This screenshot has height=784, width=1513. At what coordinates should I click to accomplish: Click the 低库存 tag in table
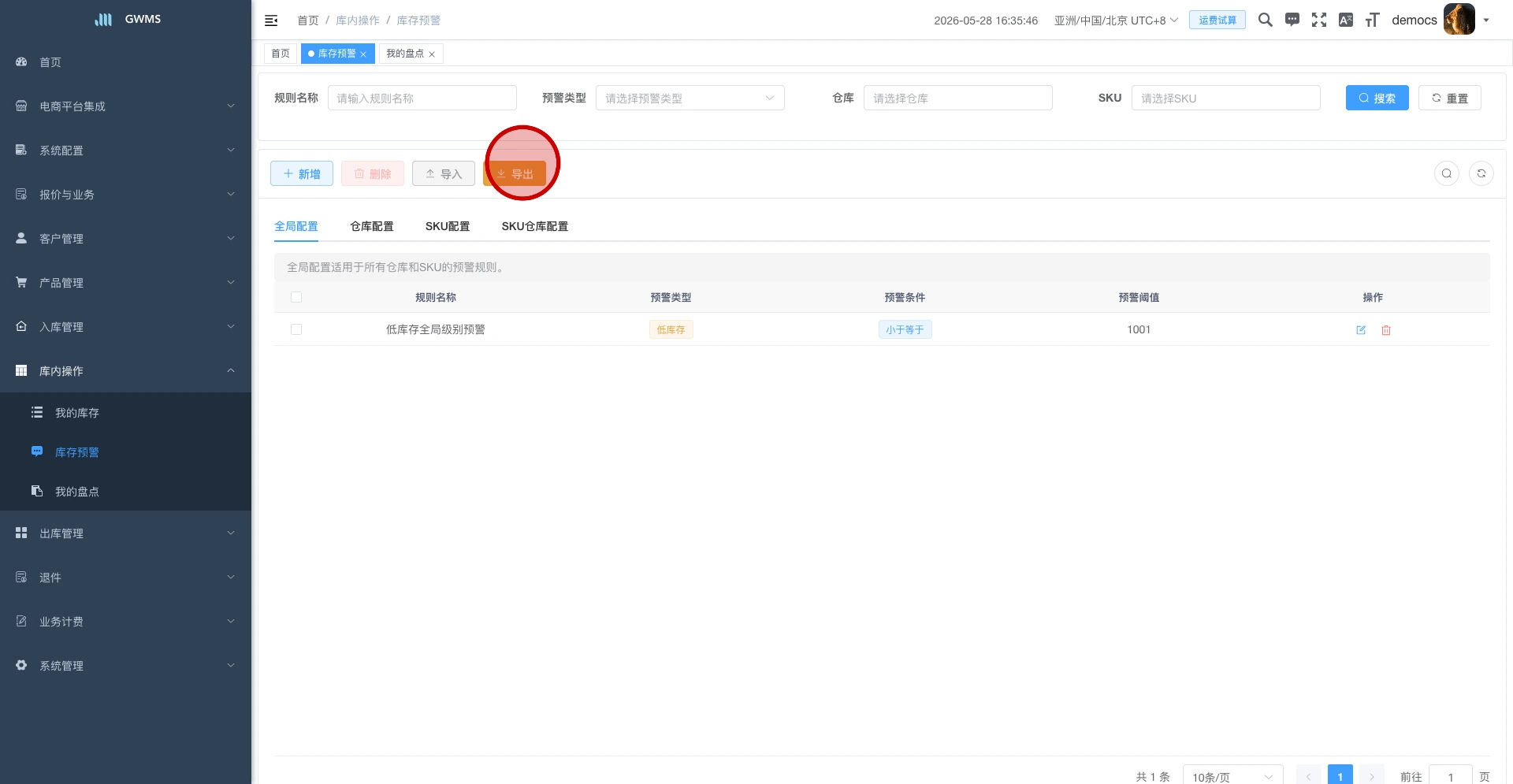click(x=671, y=330)
